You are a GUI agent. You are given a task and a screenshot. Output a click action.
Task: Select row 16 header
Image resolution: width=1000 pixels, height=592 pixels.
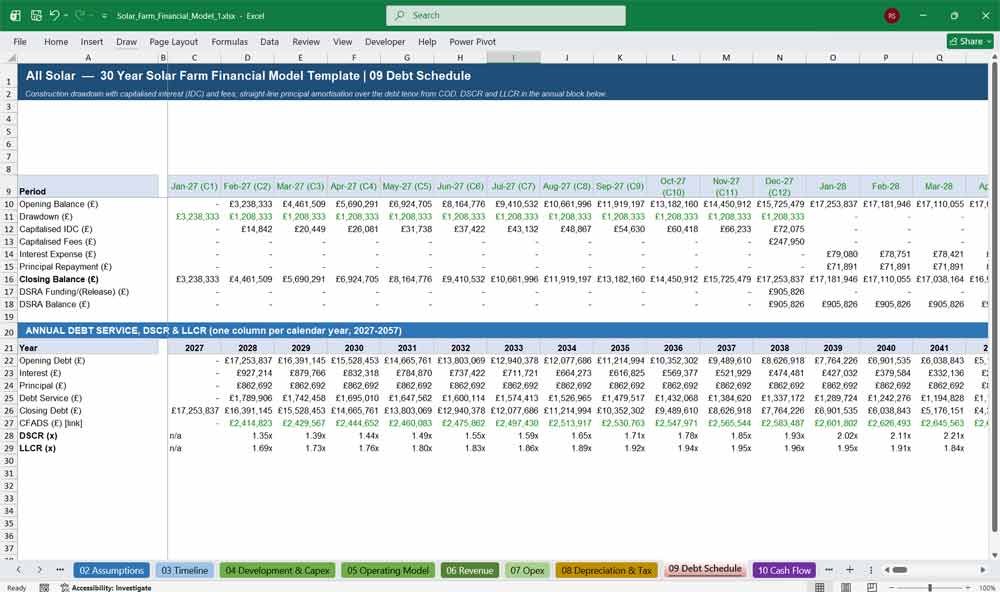pos(9,279)
